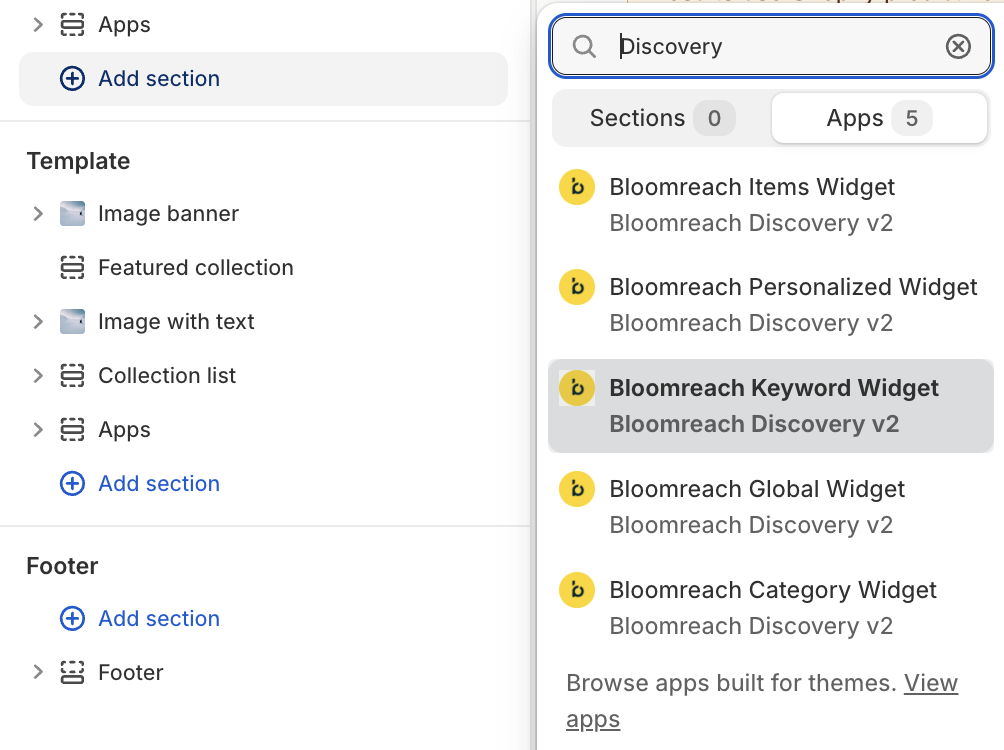Add the Bloomreach Personalized Widget
The height and width of the screenshot is (750, 1004).
tap(771, 305)
